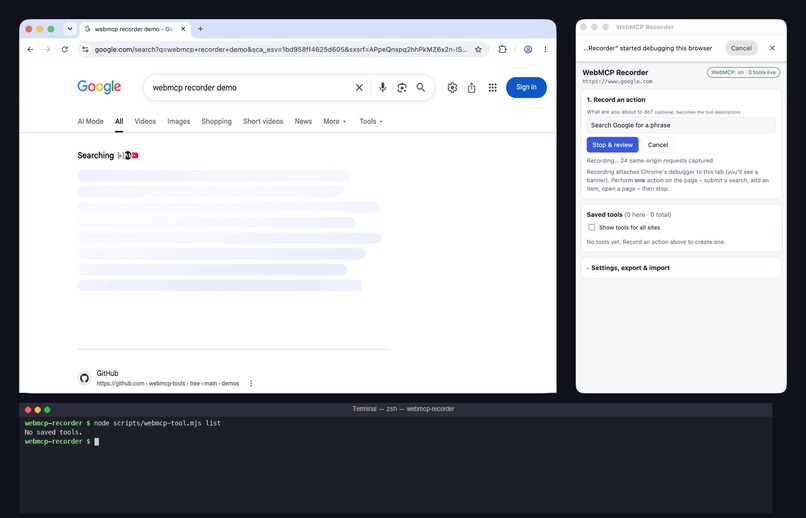Dismiss the debugging banner with X

coord(772,48)
